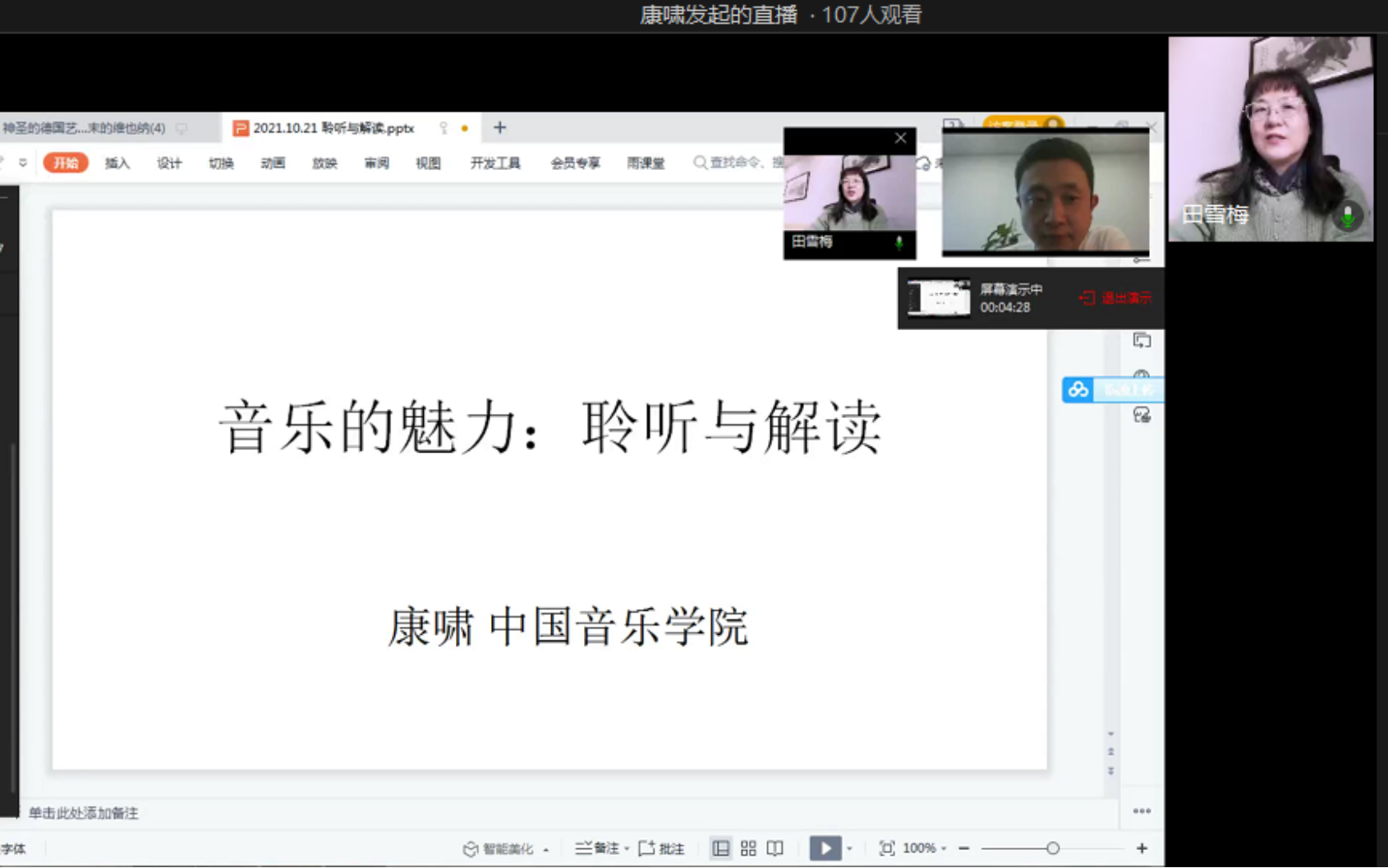Close the small 田雪梅 video popup

(x=900, y=138)
